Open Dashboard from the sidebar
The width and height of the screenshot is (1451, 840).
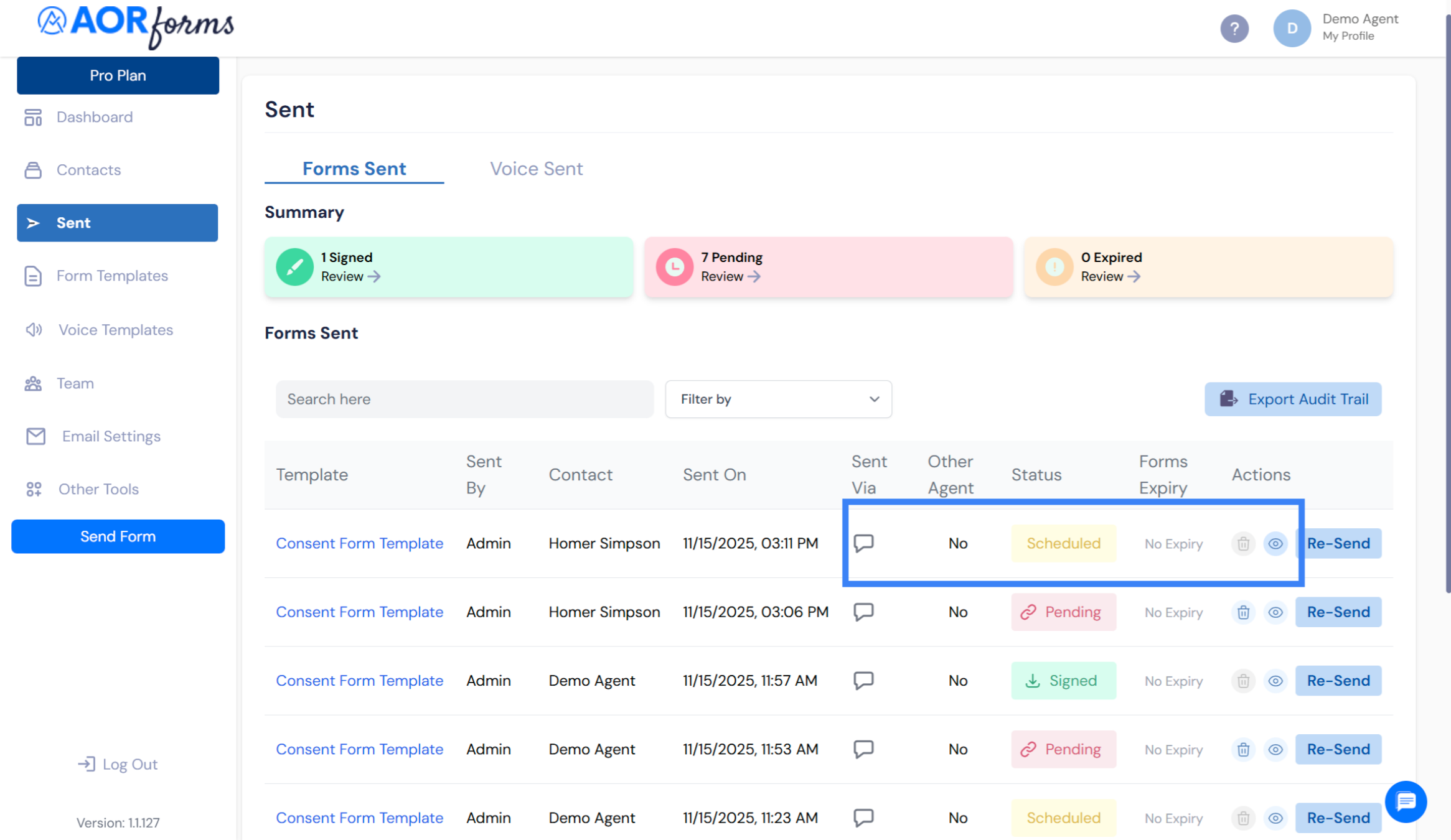tap(94, 117)
